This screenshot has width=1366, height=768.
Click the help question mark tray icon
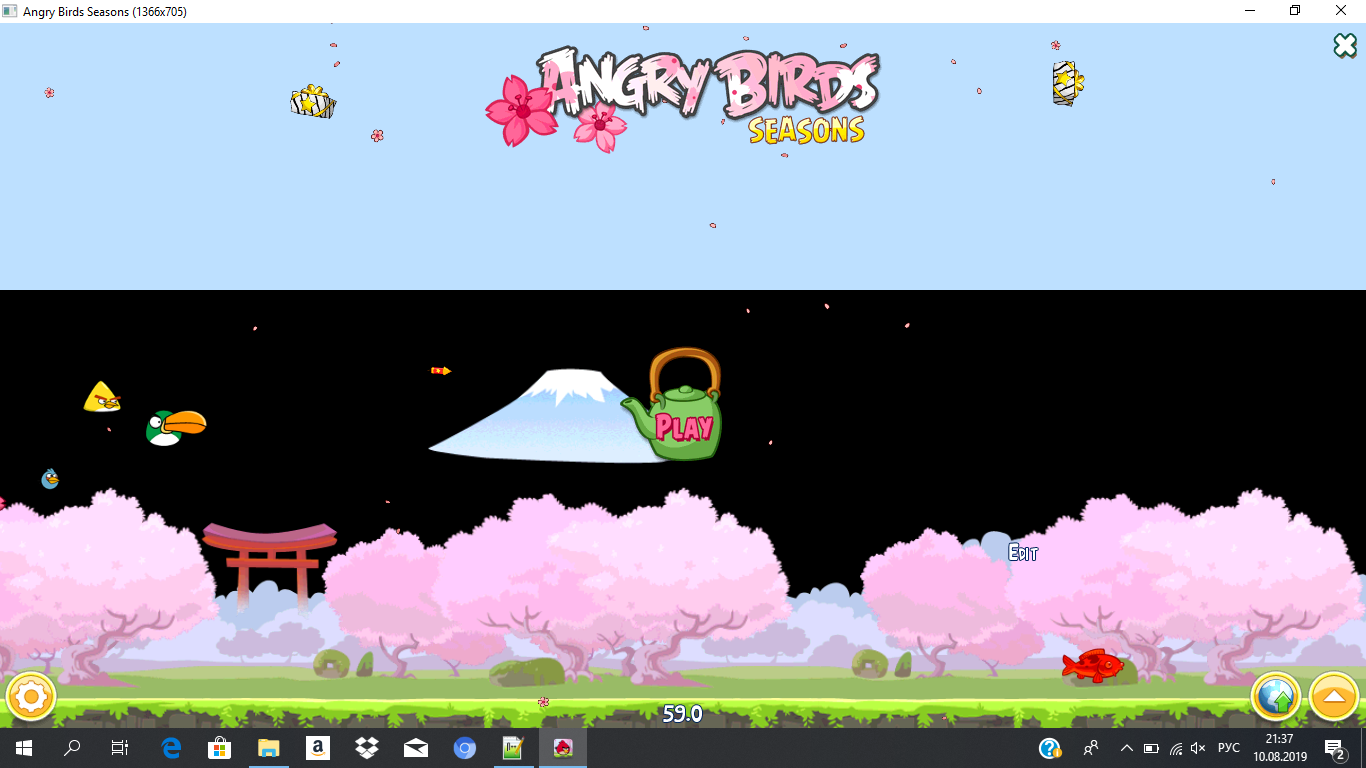[1050, 748]
